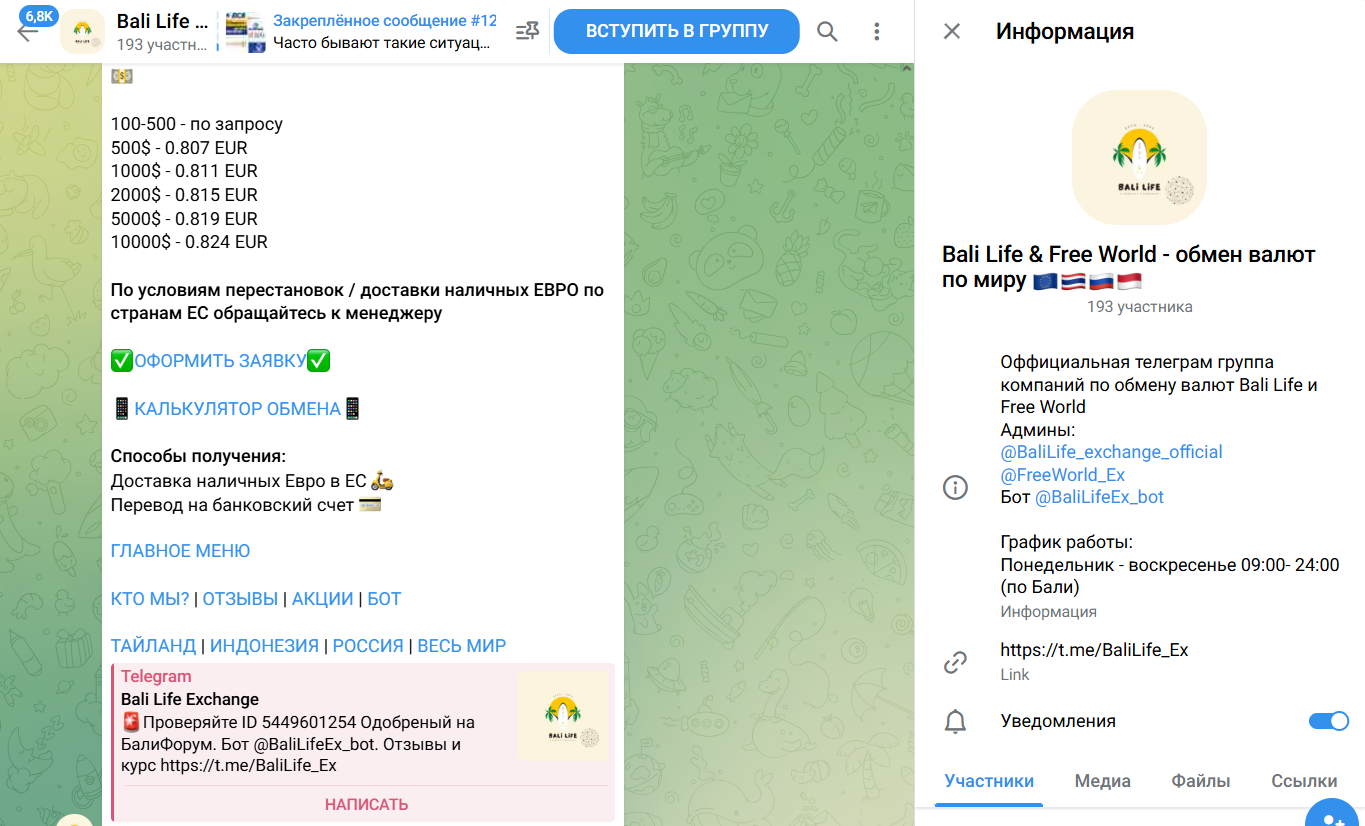Screen dimensions: 1365x826
Task: Open the ОФОРМИТЬ ЗАЯВКУ link
Action: [220, 361]
